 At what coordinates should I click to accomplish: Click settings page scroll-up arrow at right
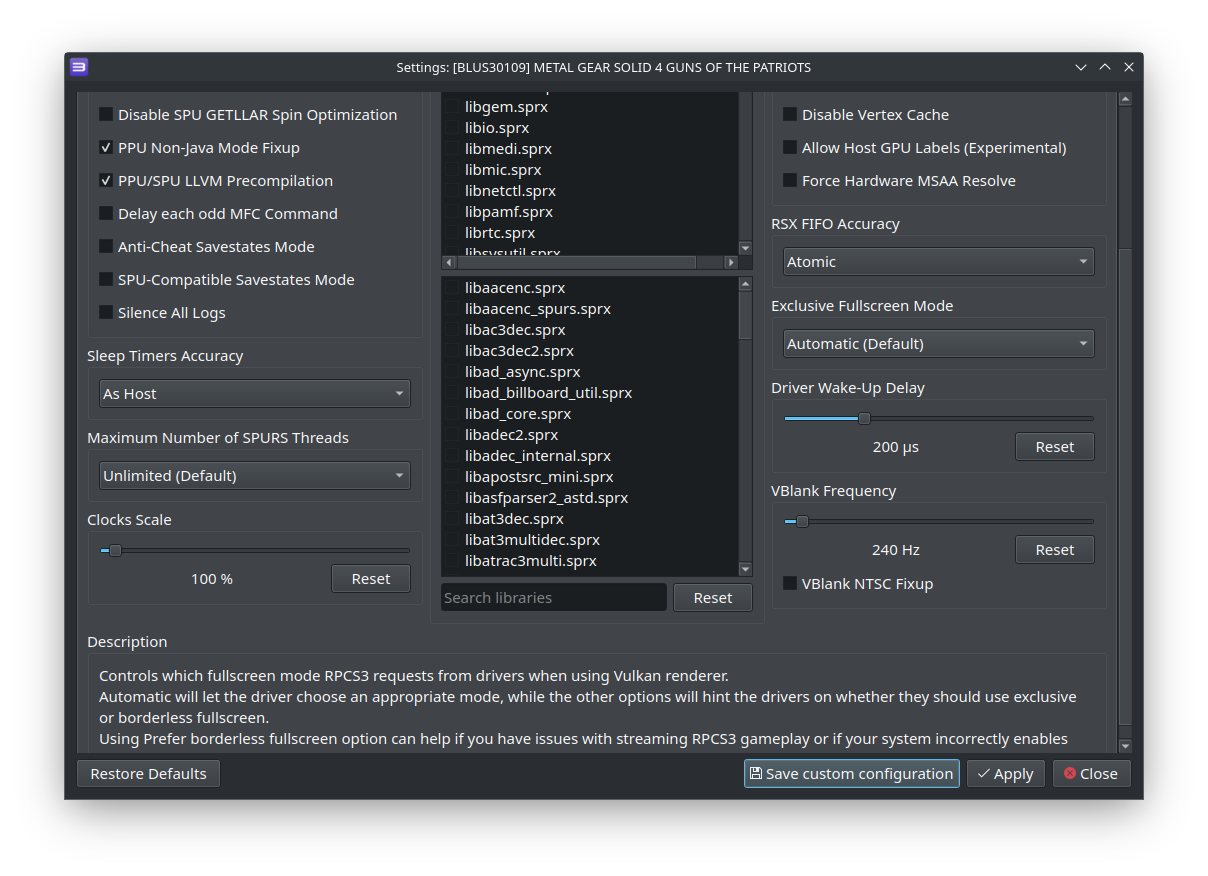pyautogui.click(x=1125, y=99)
